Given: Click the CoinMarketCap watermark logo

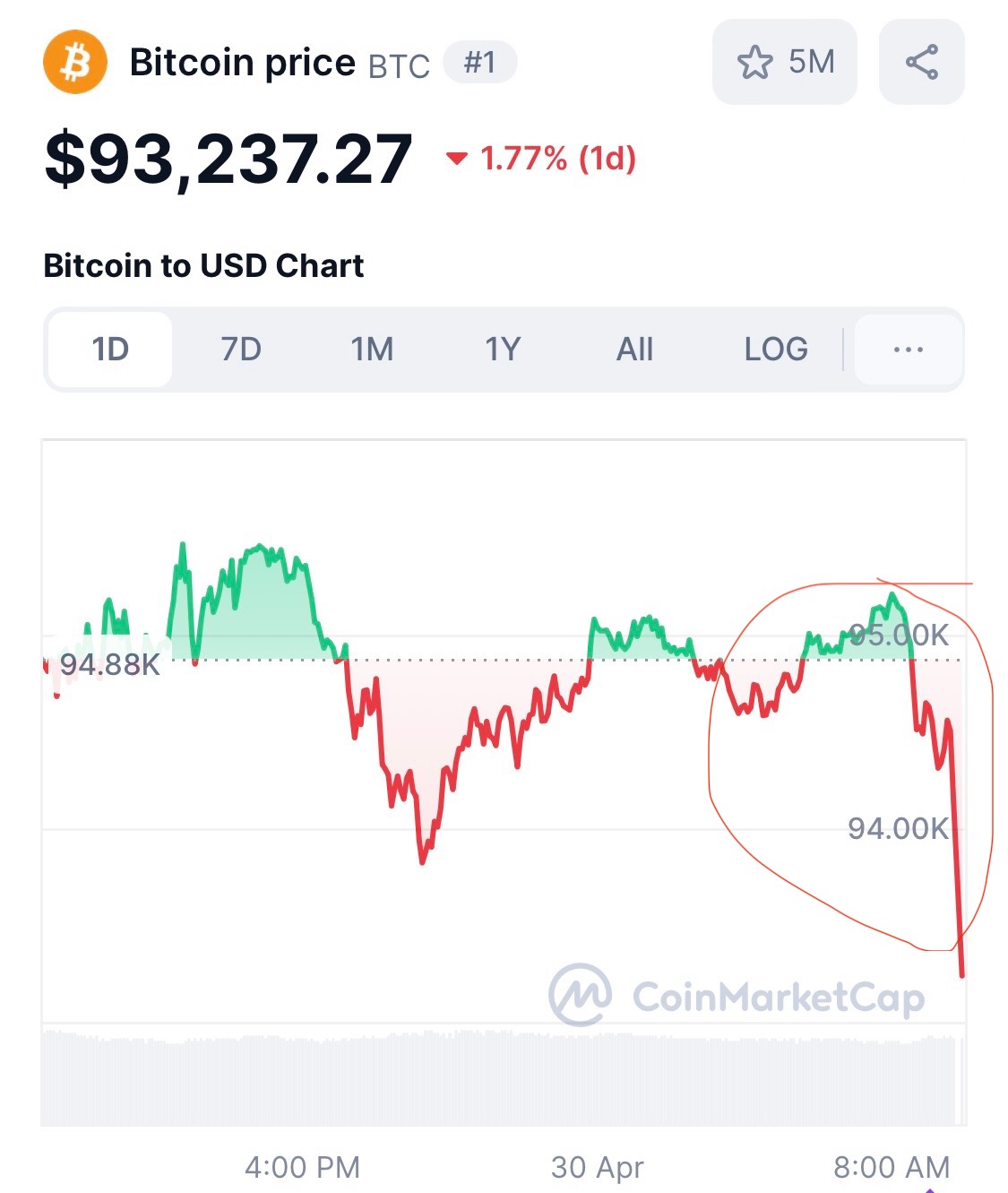Looking at the screenshot, I should (737, 995).
